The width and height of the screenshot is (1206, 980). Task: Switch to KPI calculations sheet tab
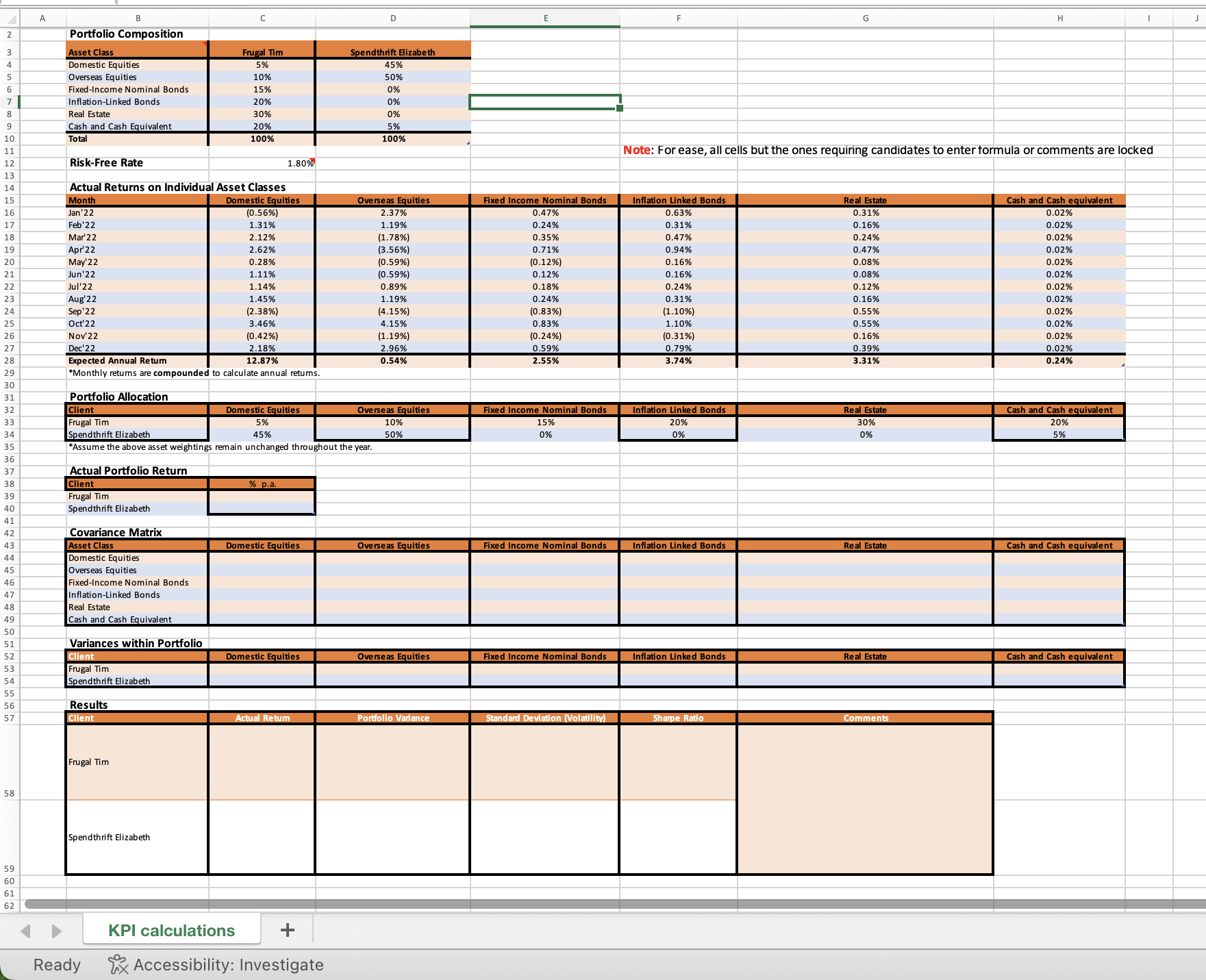tap(171, 930)
